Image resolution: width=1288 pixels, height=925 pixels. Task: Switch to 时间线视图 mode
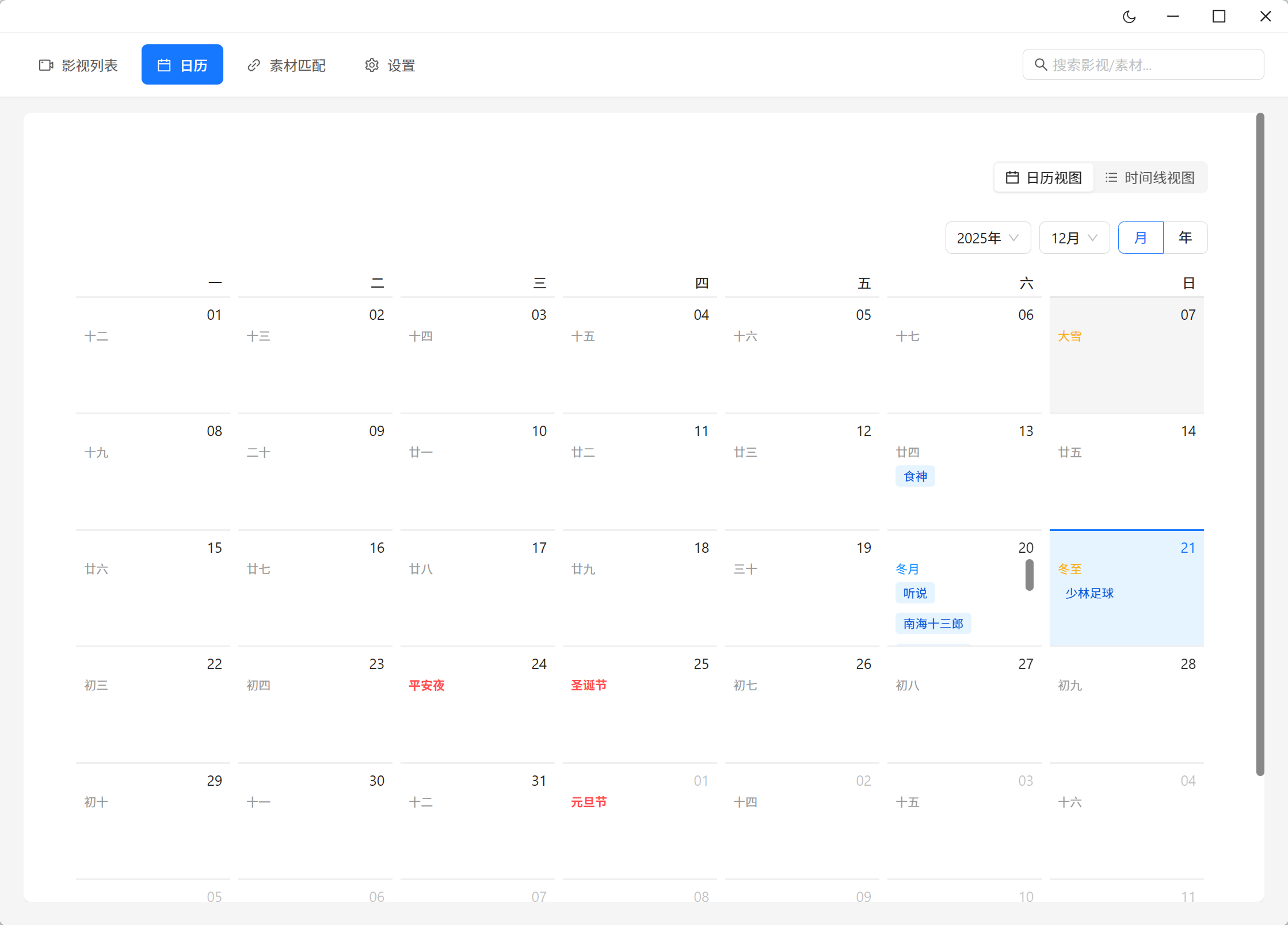tap(1150, 177)
